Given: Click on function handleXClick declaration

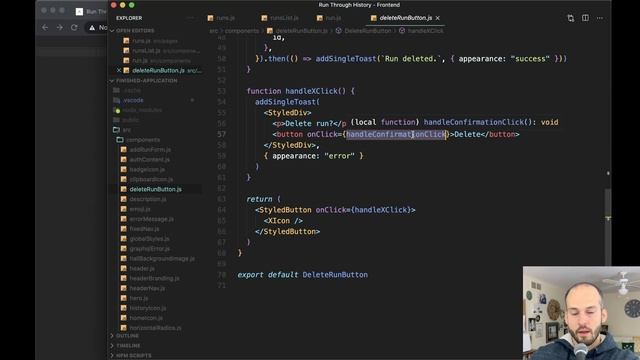Looking at the screenshot, I should click(301, 91).
